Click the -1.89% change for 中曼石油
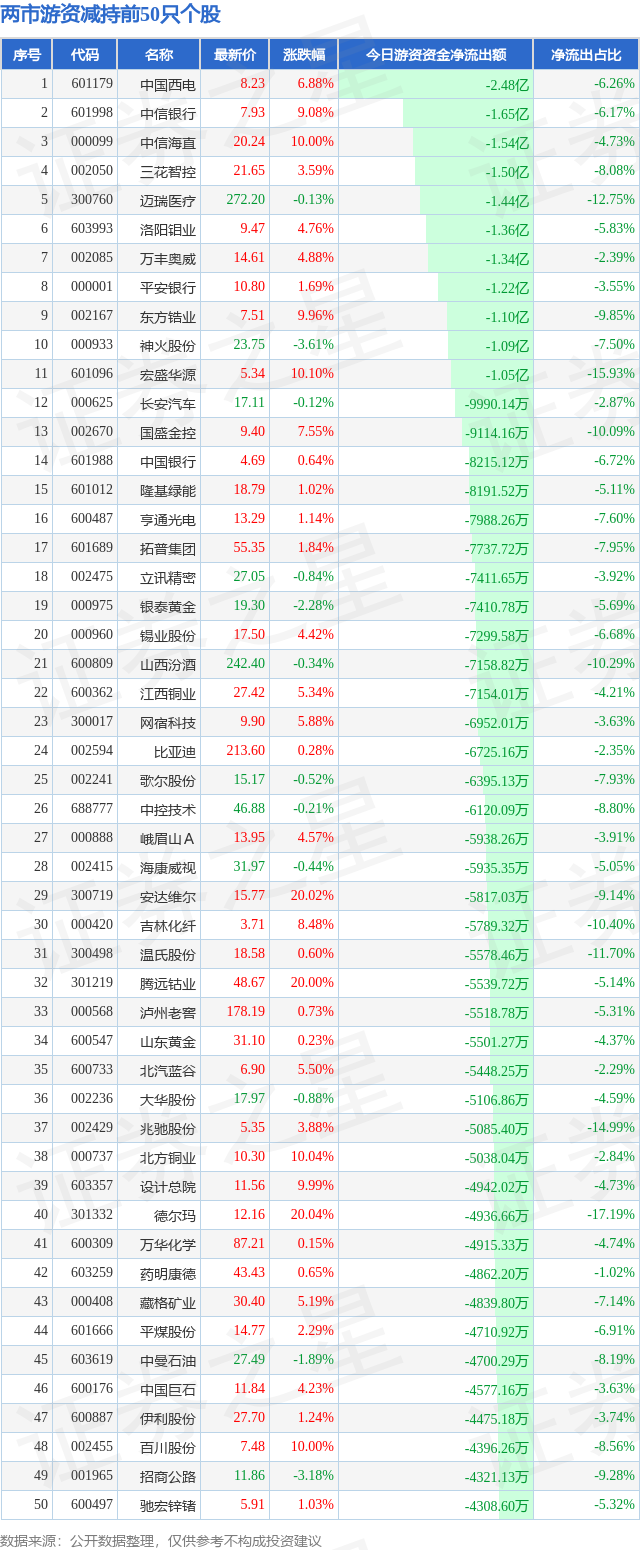Image resolution: width=640 pixels, height=1550 pixels. click(x=313, y=1360)
